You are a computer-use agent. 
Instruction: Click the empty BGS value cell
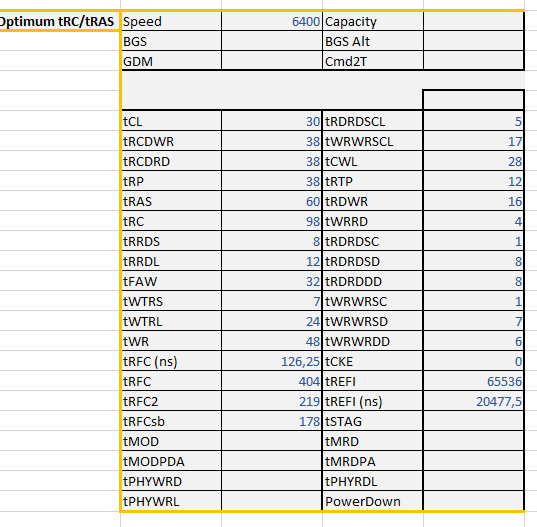(272, 41)
